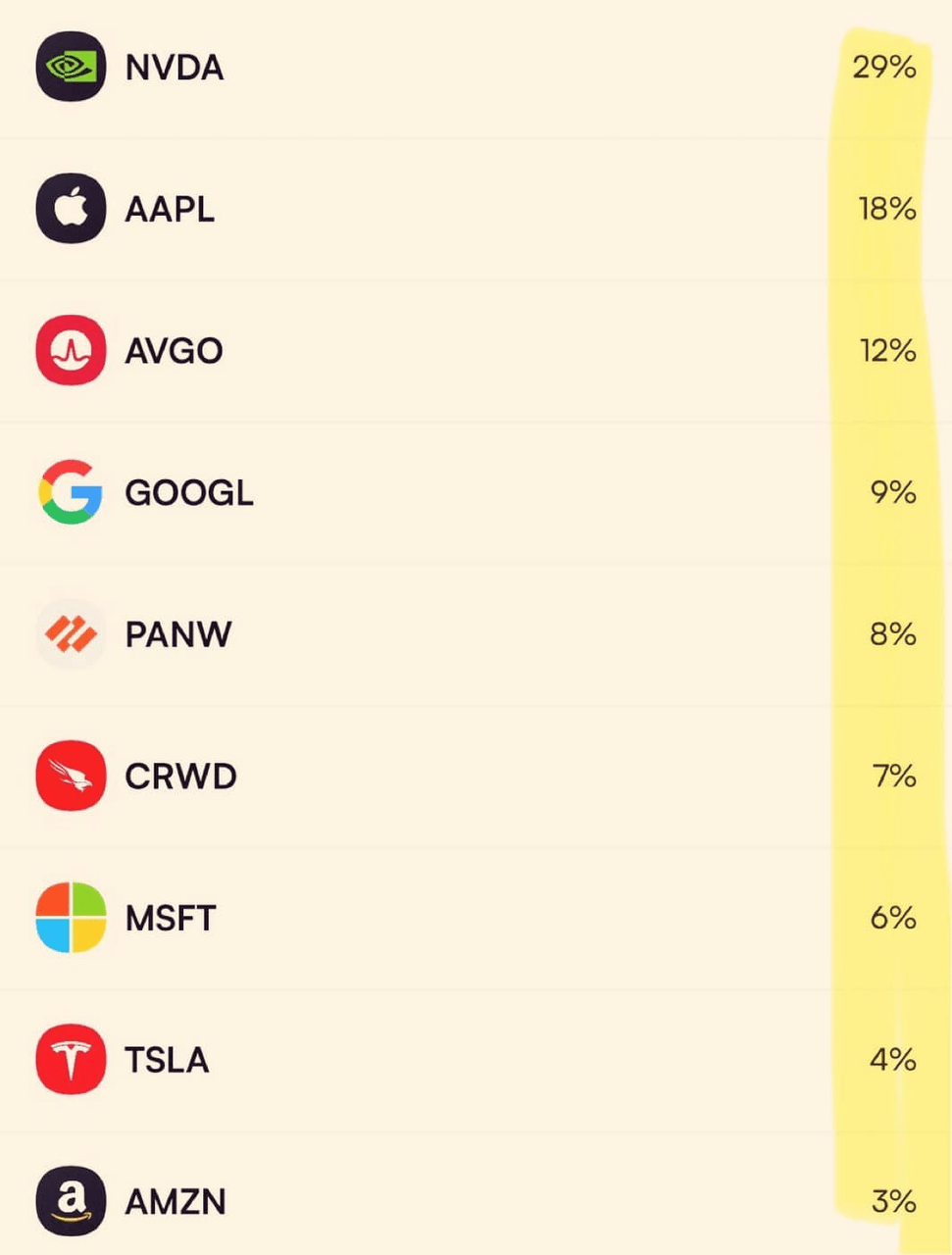Screen dimensions: 952x1255
Task: Open the NVDA ticker label
Action: tap(175, 68)
